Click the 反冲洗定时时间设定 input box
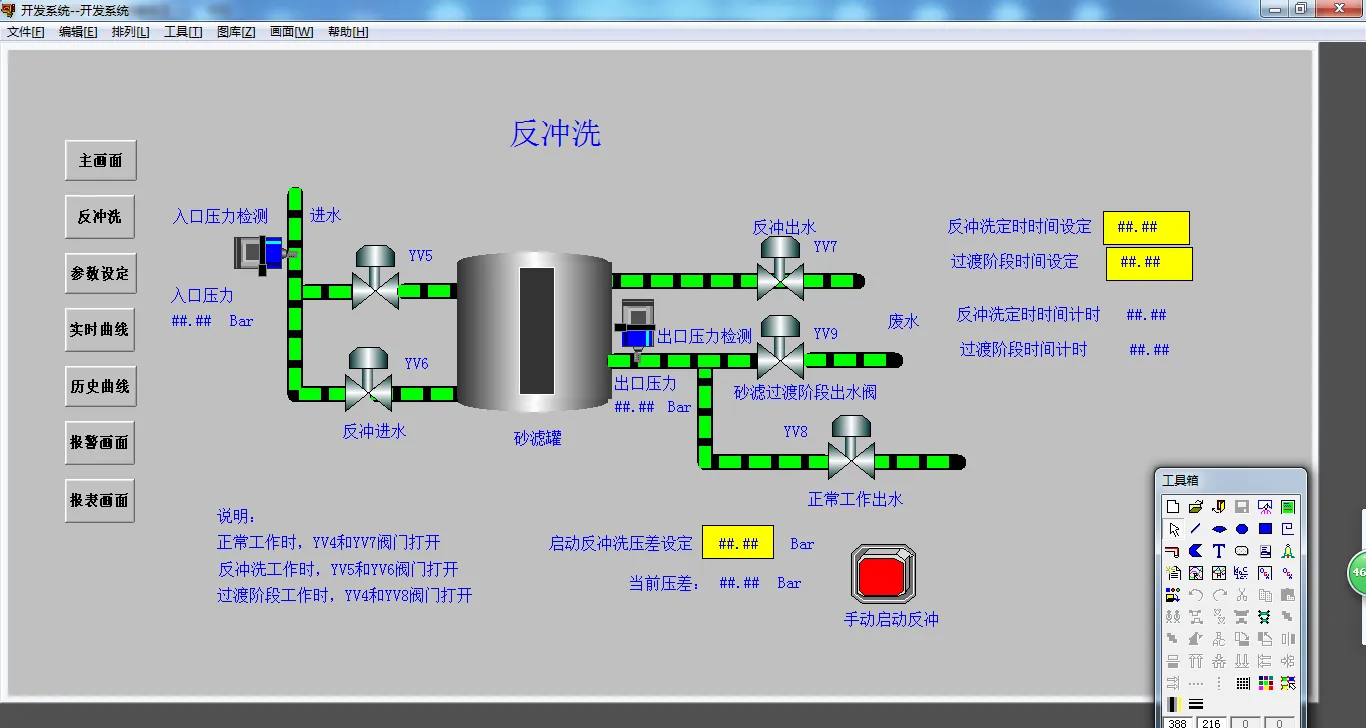The width and height of the screenshot is (1366, 728). click(1146, 227)
